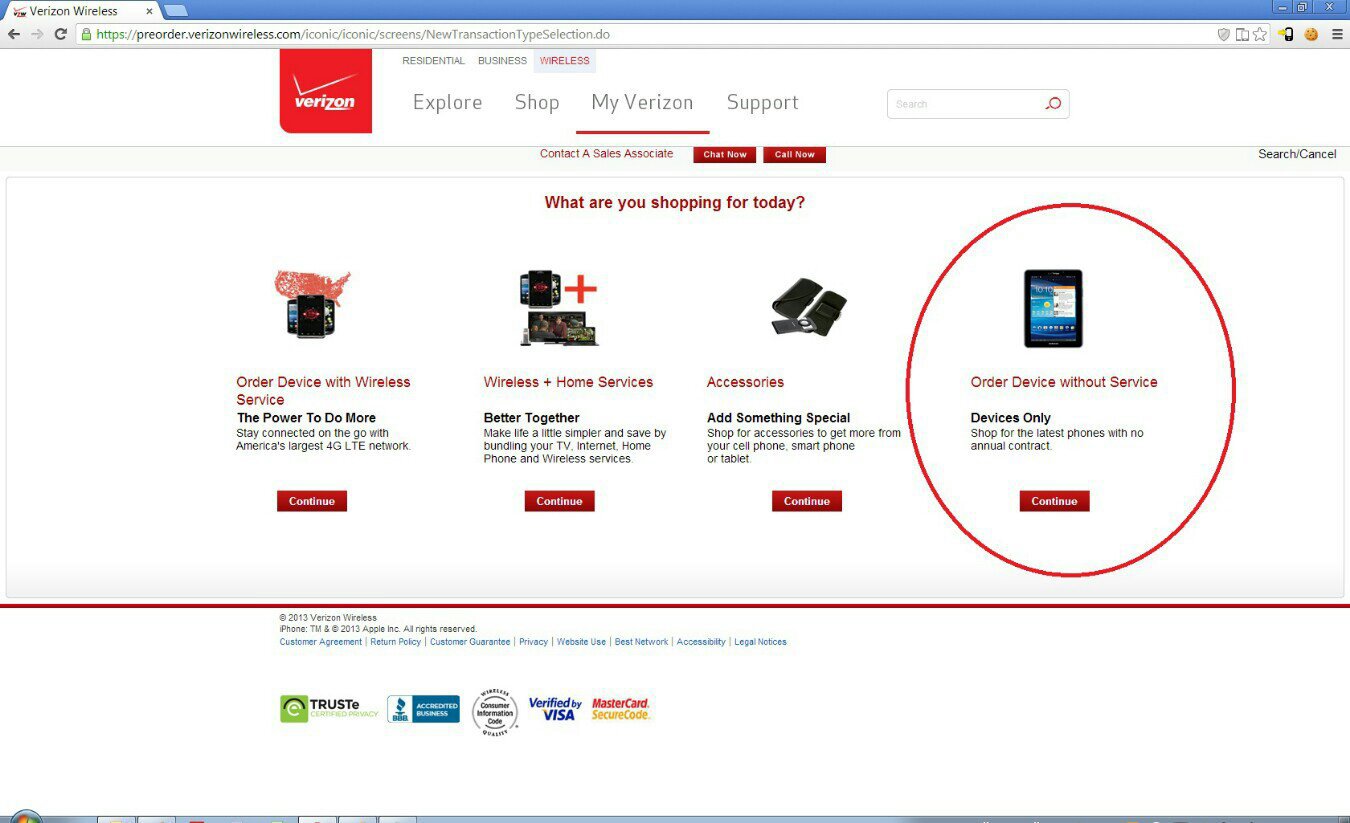1350x823 pixels.
Task: Click the Call Now button
Action: (x=794, y=155)
